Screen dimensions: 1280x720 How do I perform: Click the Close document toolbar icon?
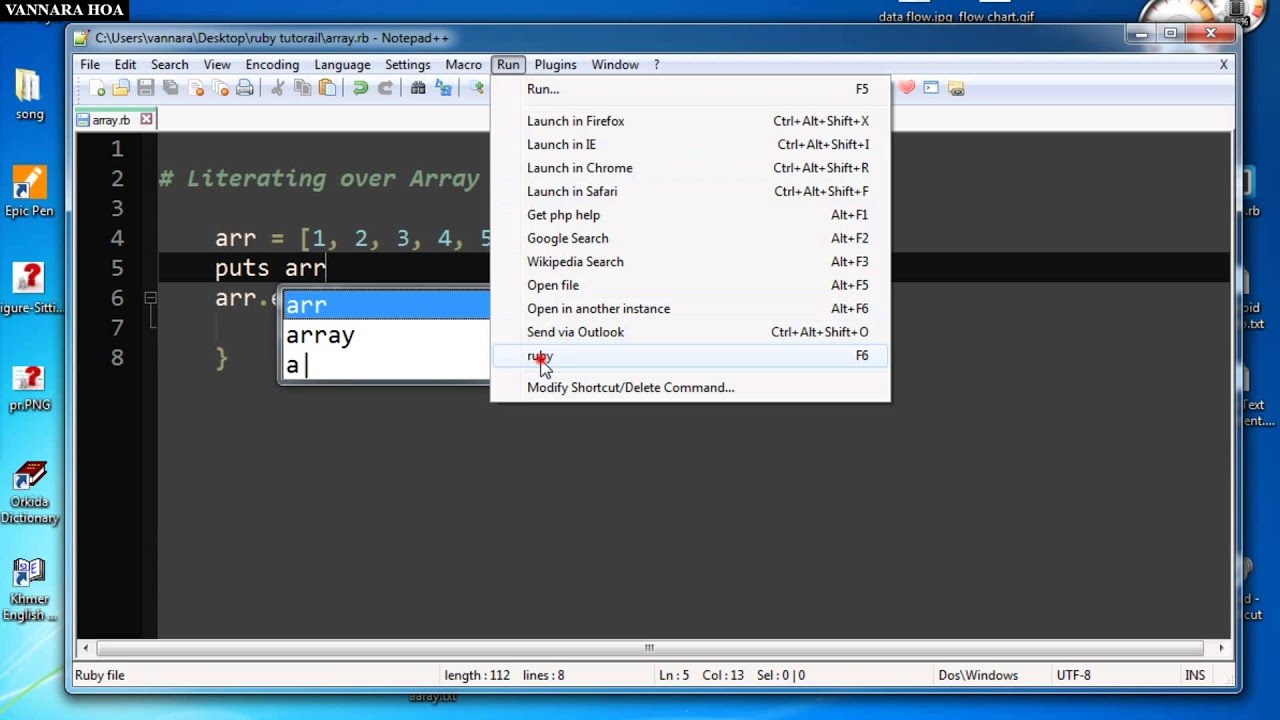coord(196,89)
